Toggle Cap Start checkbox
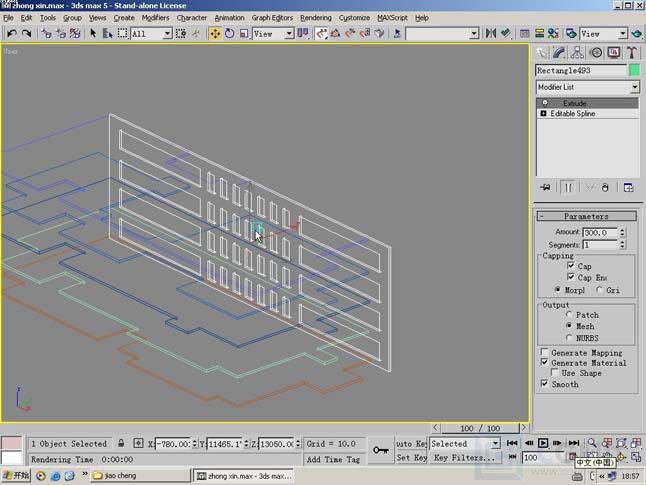646x485 pixels. 571,266
